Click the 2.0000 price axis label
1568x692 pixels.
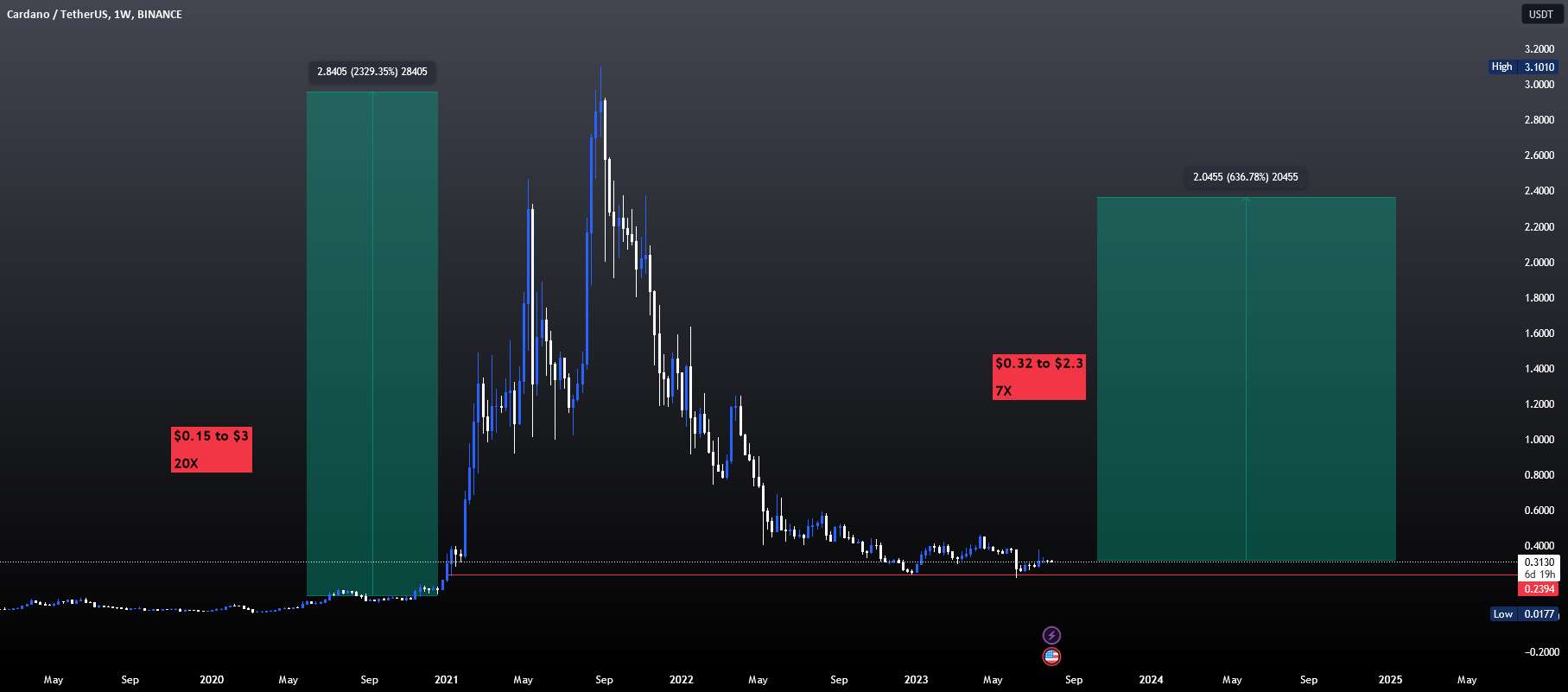pyautogui.click(x=1539, y=263)
